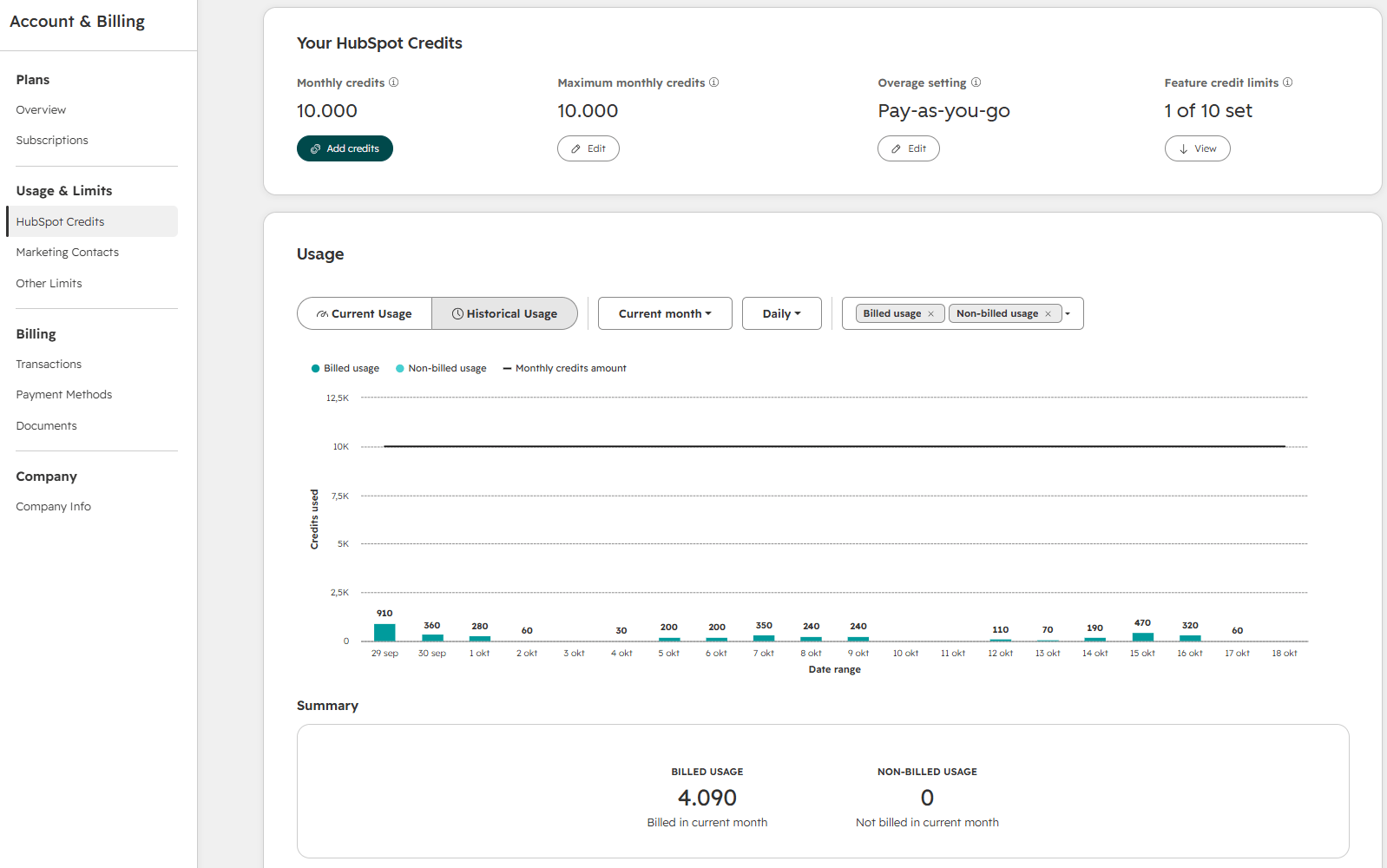Toggle the Billed usage legend item
The image size is (1387, 868).
(x=345, y=368)
